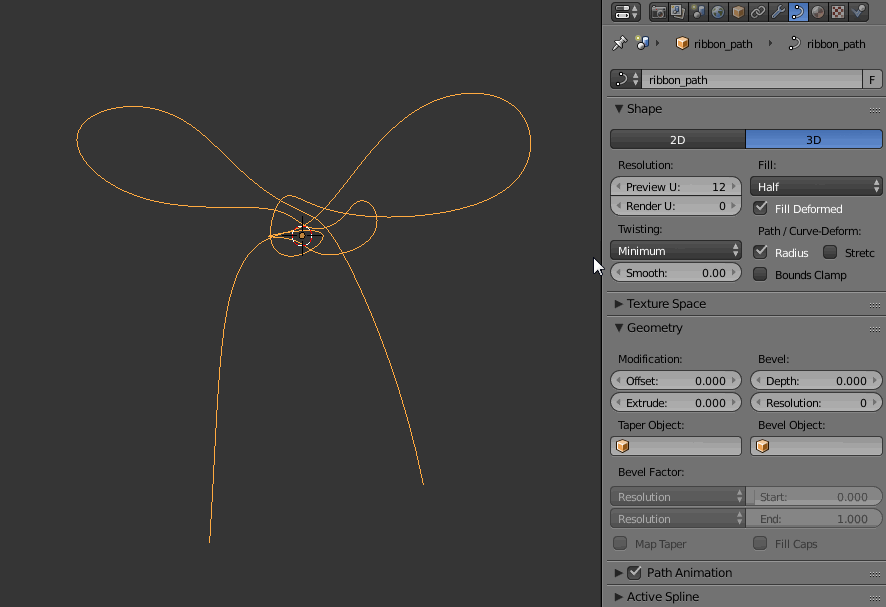This screenshot has height=607, width=886.
Task: Open the Texture properties tab (checker icon)
Action: 838,12
